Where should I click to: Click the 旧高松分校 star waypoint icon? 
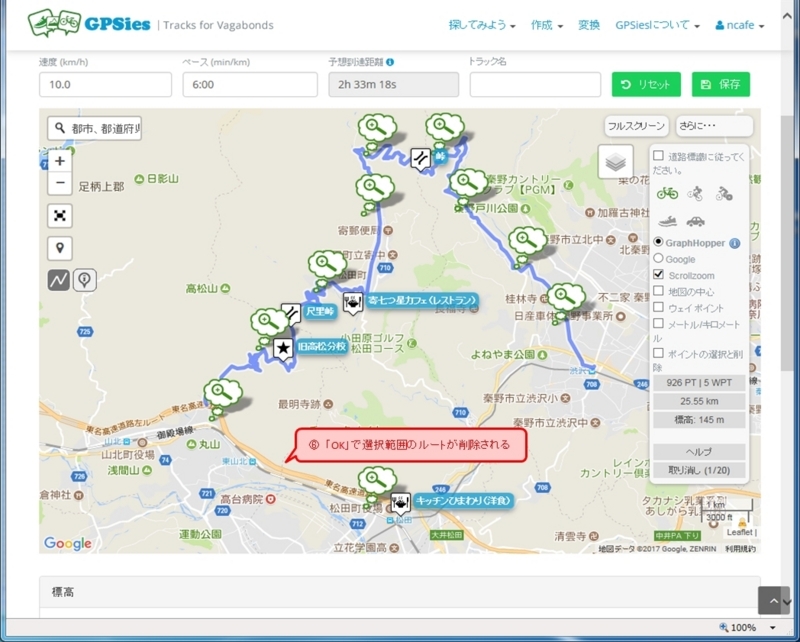[x=283, y=349]
